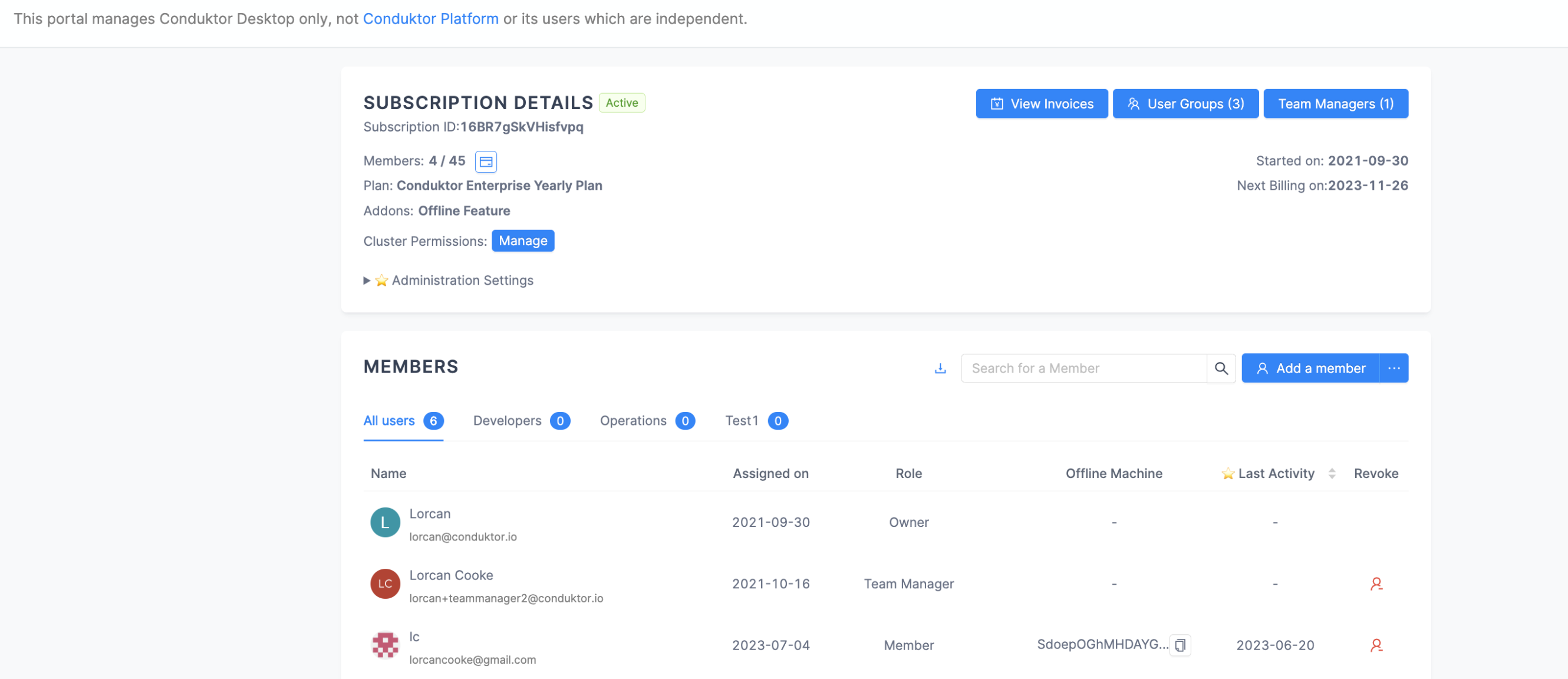Click the Offline Feature addon text

click(x=464, y=210)
